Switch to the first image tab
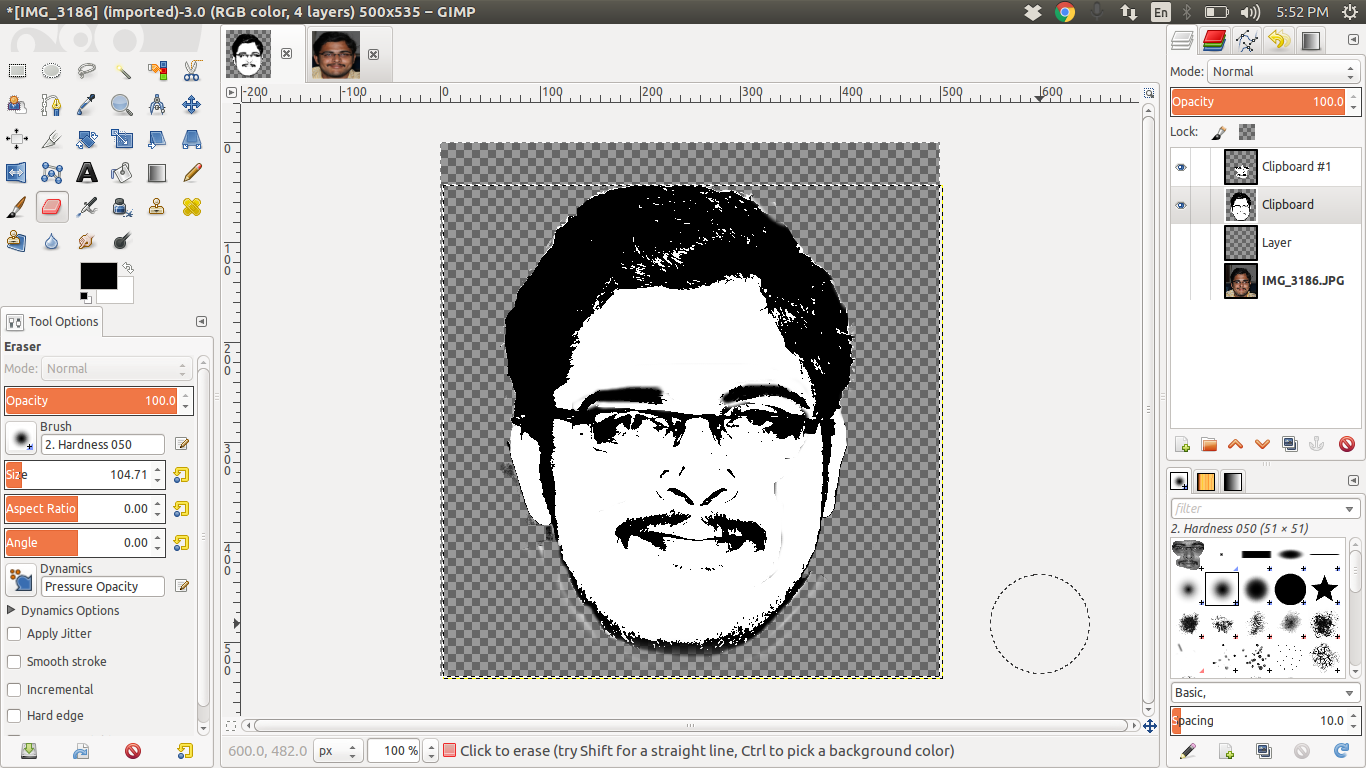Viewport: 1366px width, 768px height. [248, 54]
